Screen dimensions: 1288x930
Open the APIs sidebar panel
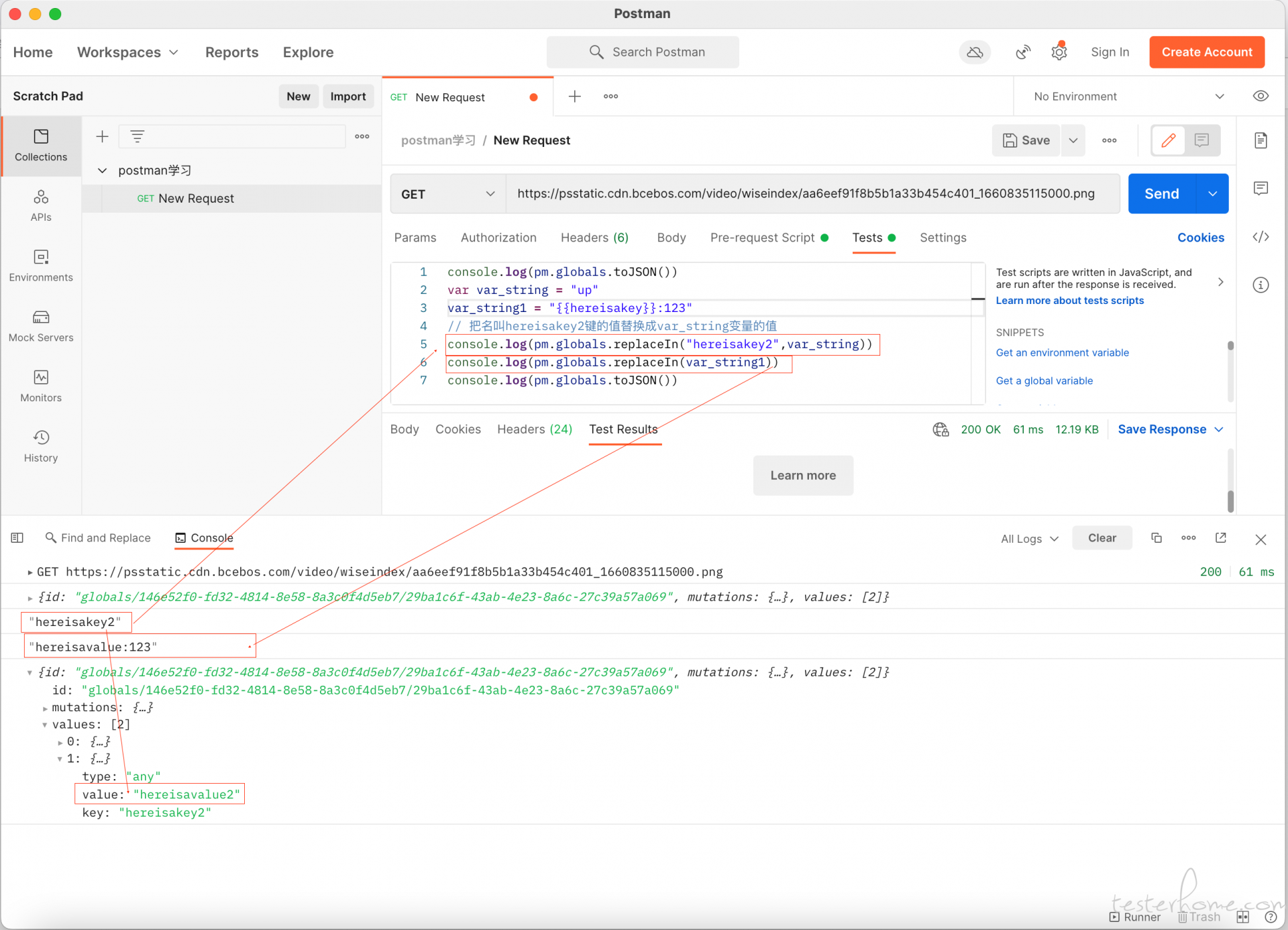click(x=41, y=206)
